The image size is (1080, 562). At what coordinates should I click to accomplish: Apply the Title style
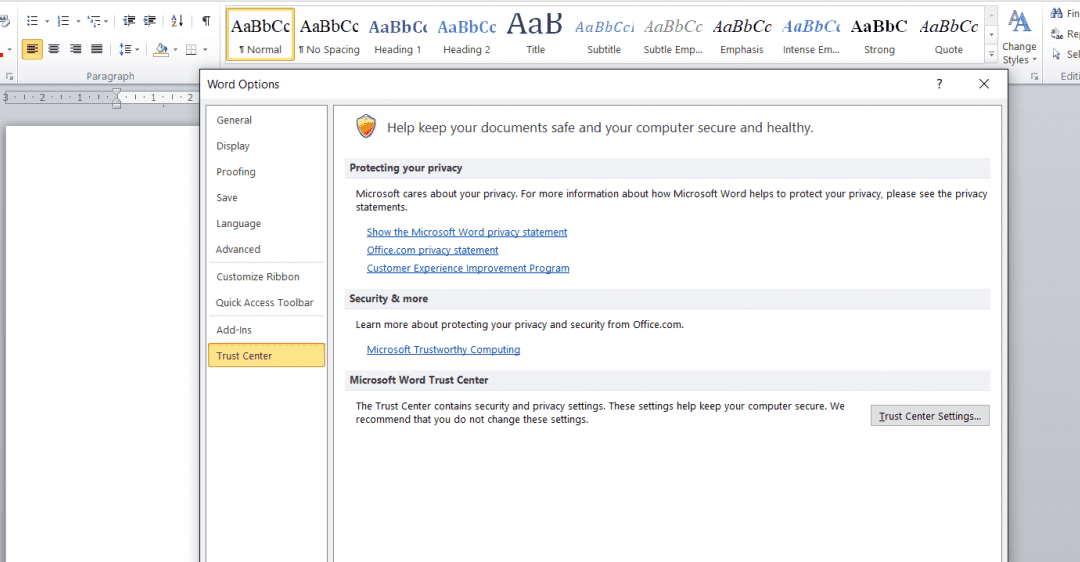536,34
